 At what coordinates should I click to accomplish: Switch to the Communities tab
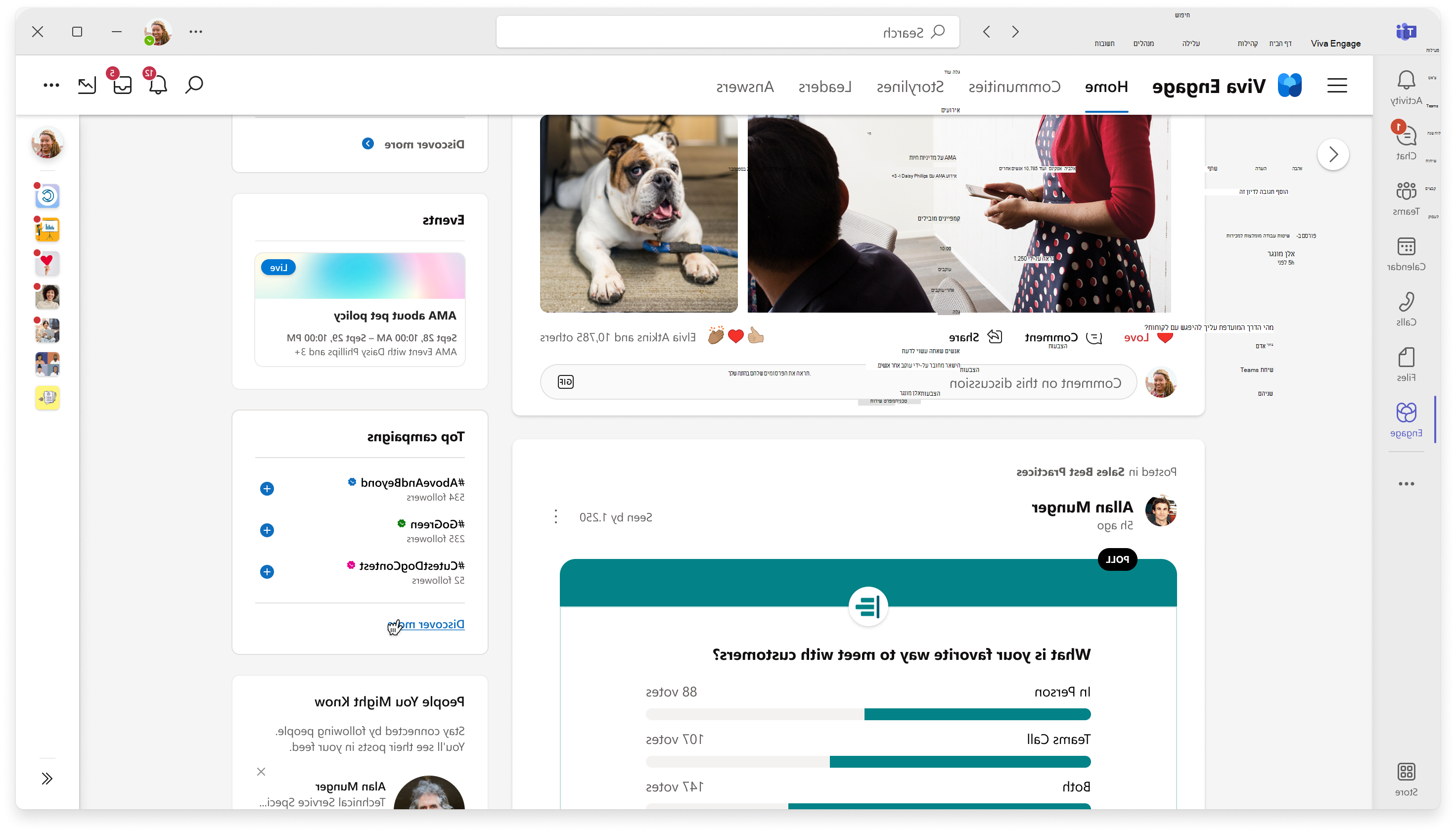[x=1014, y=87]
